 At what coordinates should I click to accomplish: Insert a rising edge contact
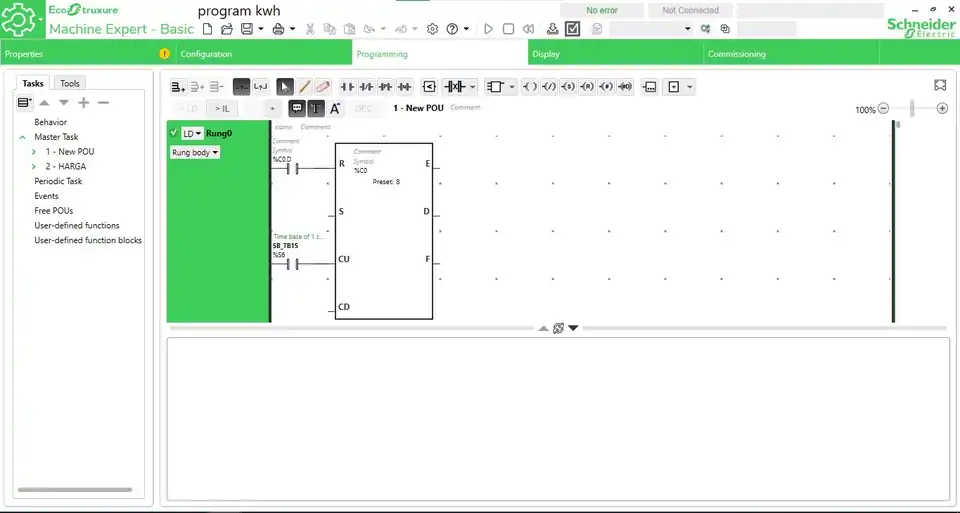coord(385,87)
